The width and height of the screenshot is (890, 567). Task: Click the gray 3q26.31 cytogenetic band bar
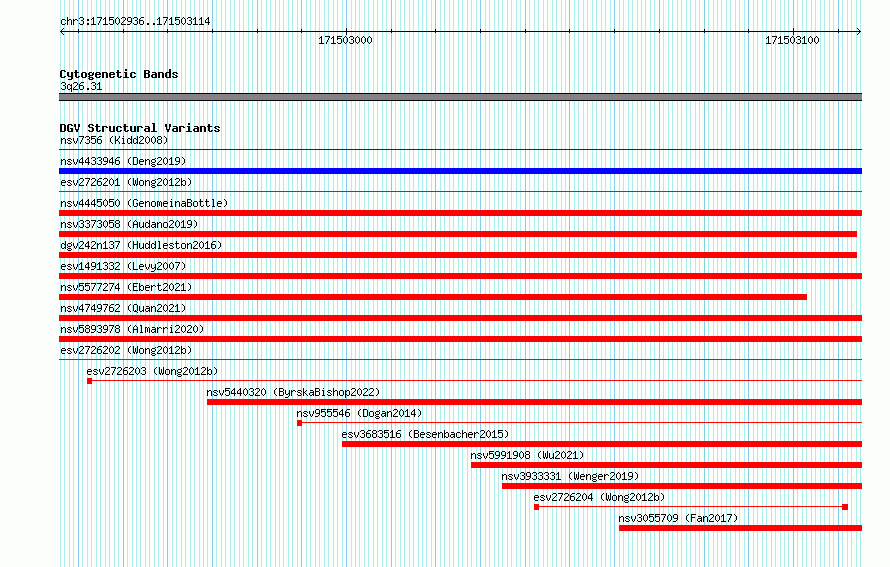click(460, 97)
